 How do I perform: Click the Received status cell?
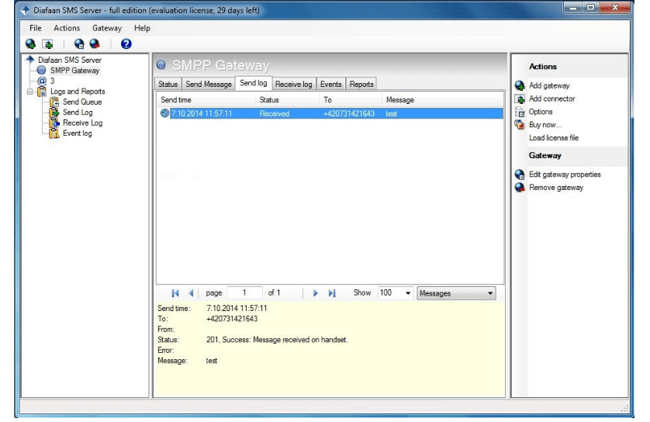pyautogui.click(x=274, y=114)
